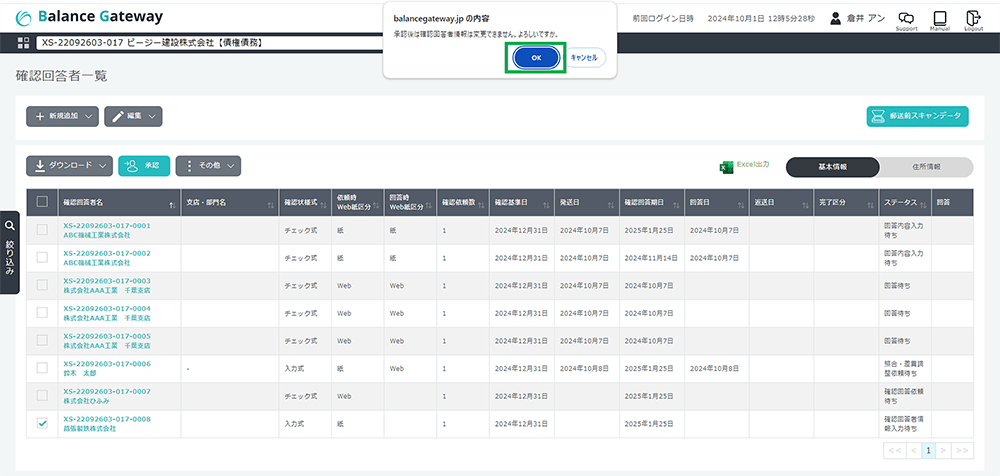Select the 基本情報 tab
This screenshot has width=1000, height=476.
[x=833, y=167]
